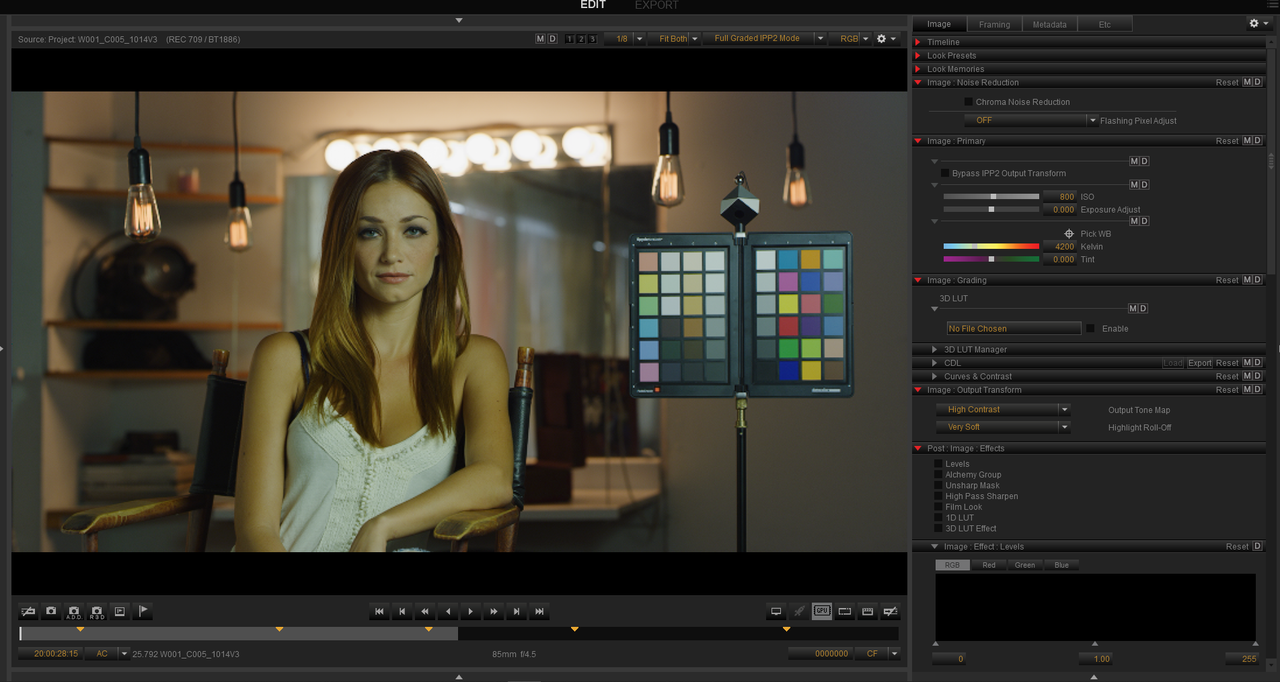Click the play reverse button
The width and height of the screenshot is (1280, 682).
448,611
